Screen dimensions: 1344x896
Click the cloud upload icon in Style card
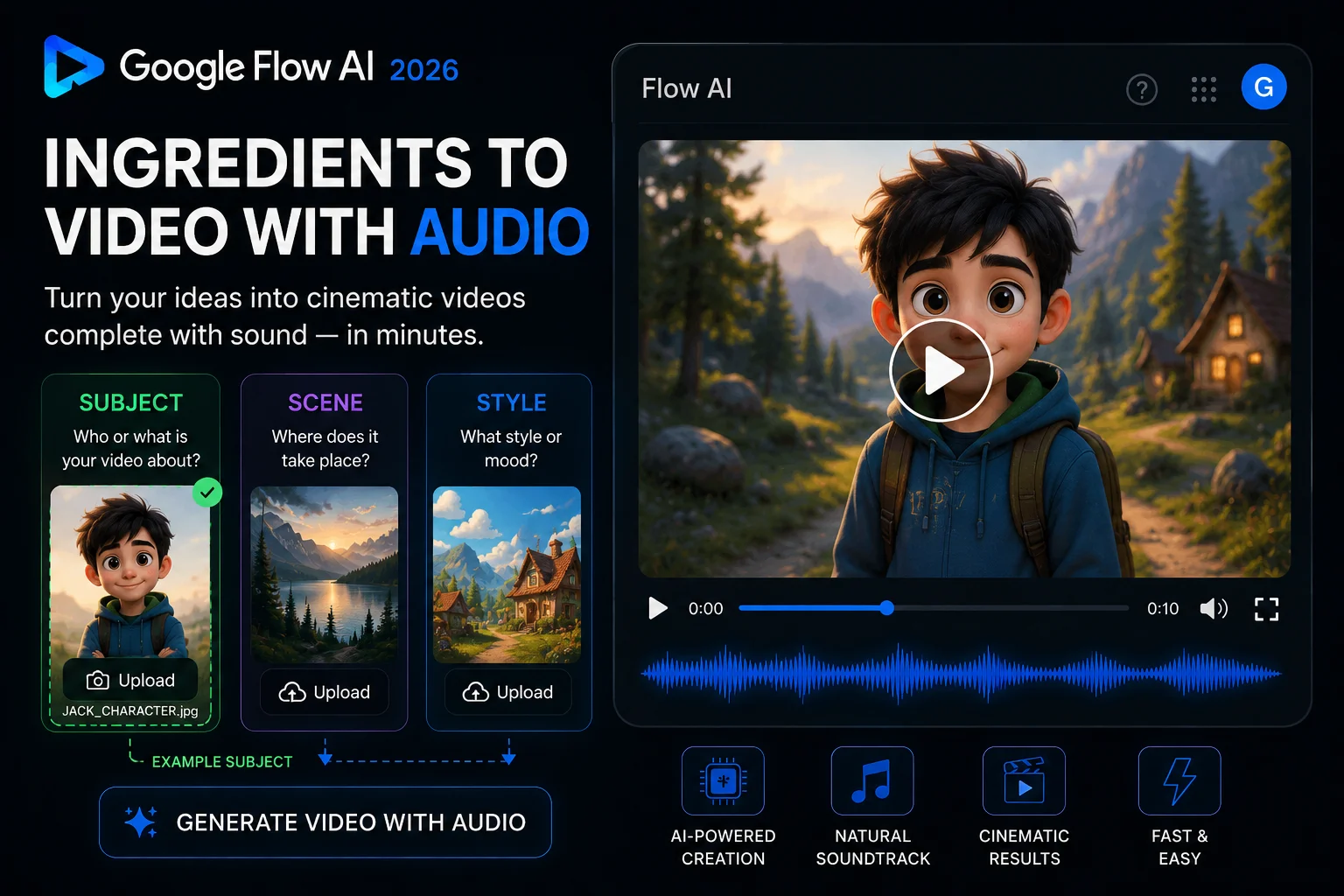[x=475, y=693]
